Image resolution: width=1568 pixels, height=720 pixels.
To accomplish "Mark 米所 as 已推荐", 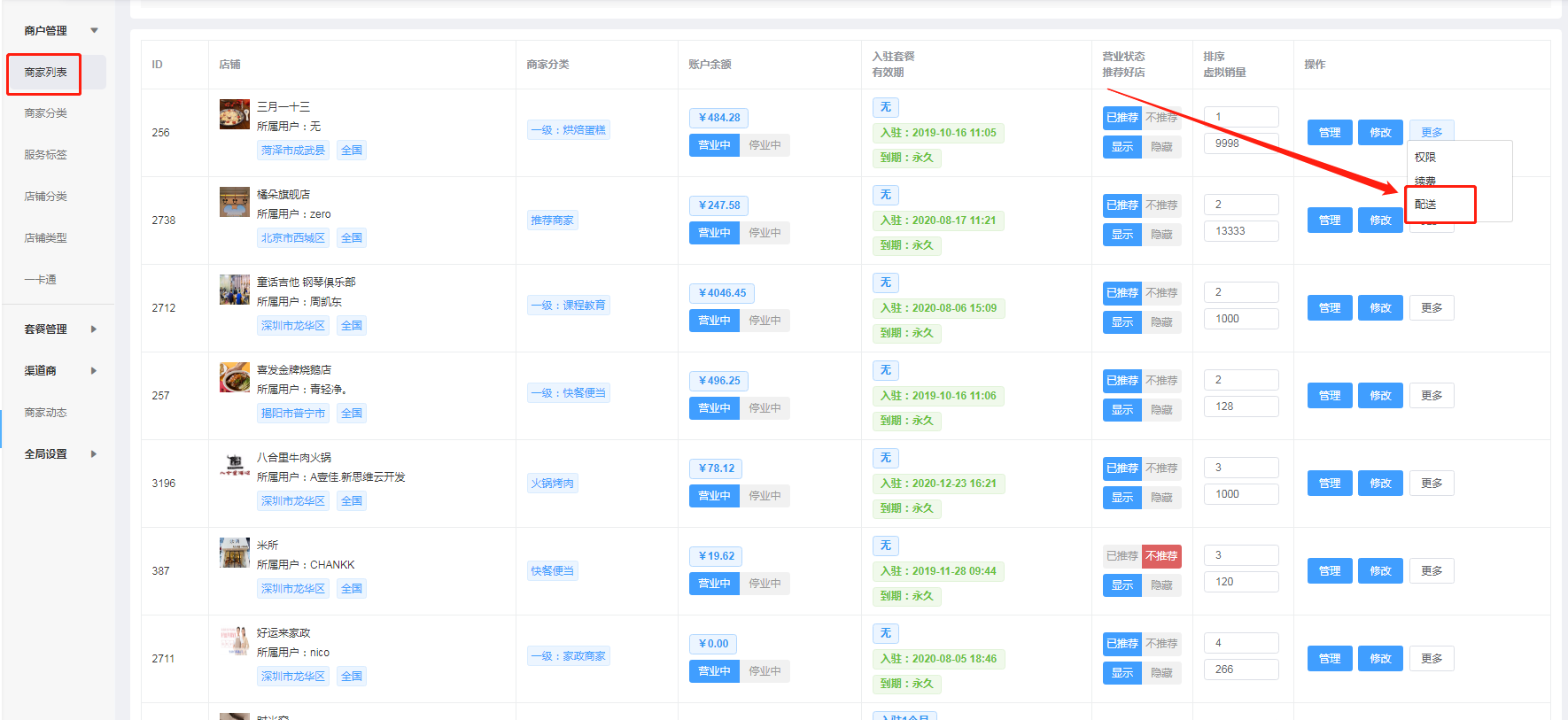I will click(1122, 556).
